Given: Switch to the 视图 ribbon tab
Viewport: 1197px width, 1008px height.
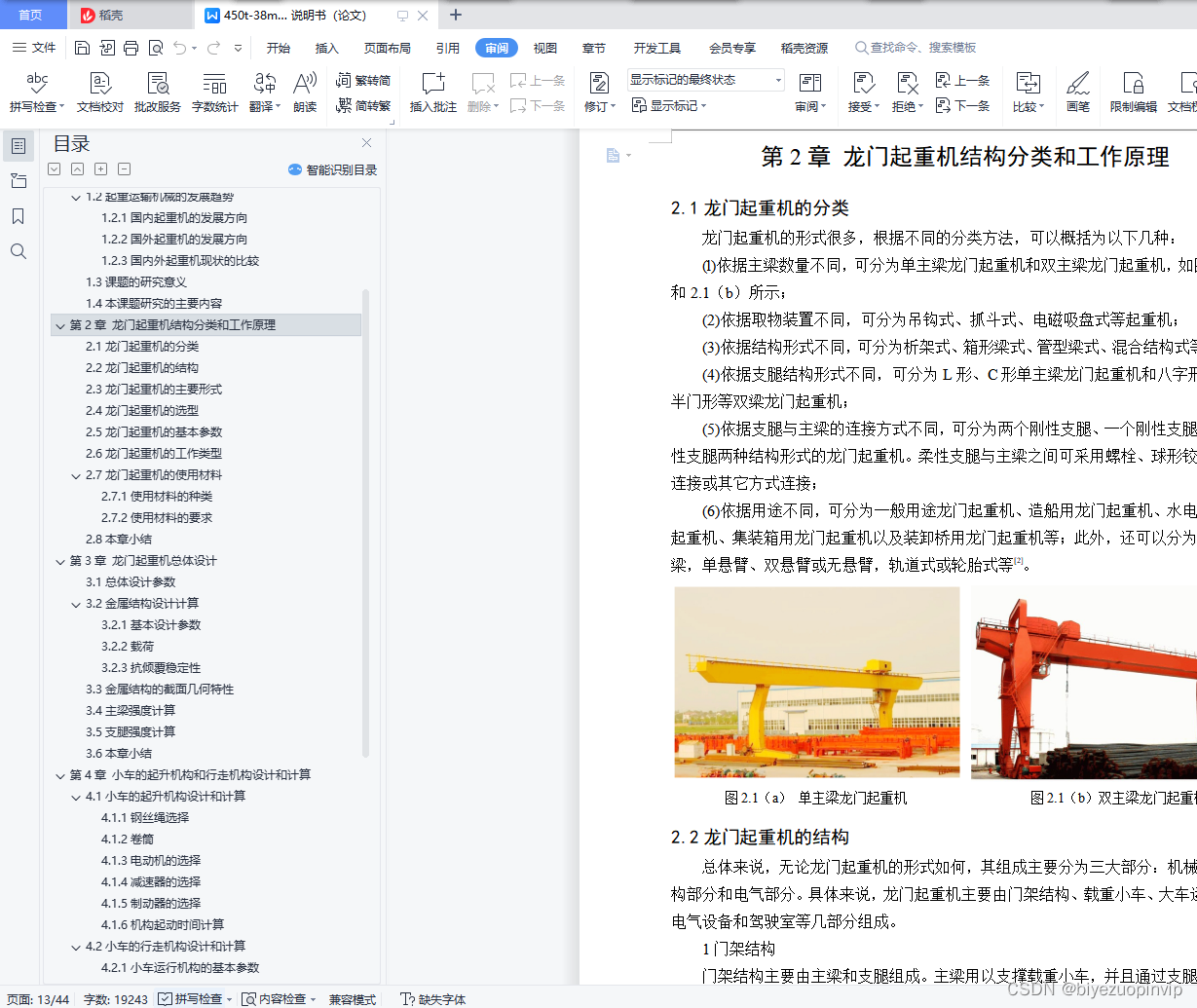Looking at the screenshot, I should tap(545, 48).
